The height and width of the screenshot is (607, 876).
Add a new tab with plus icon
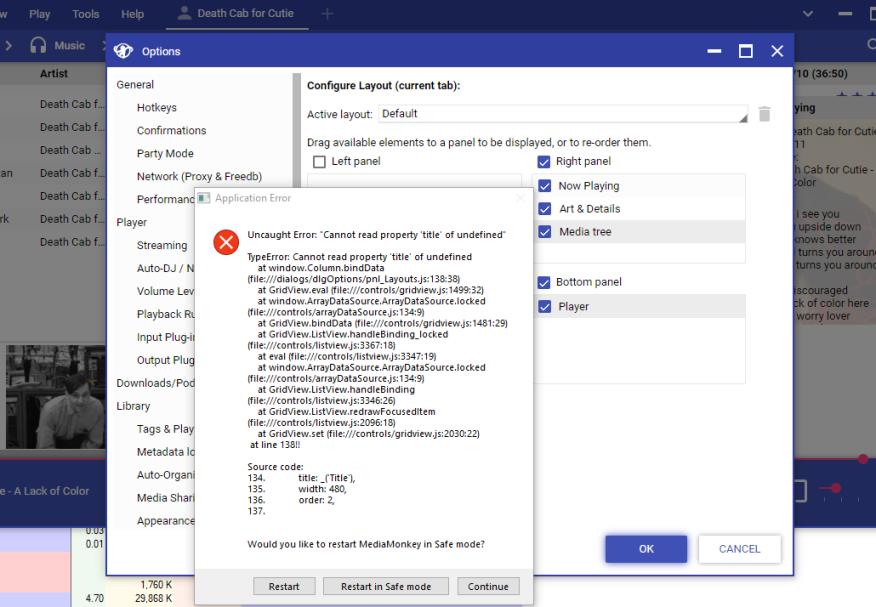point(327,14)
